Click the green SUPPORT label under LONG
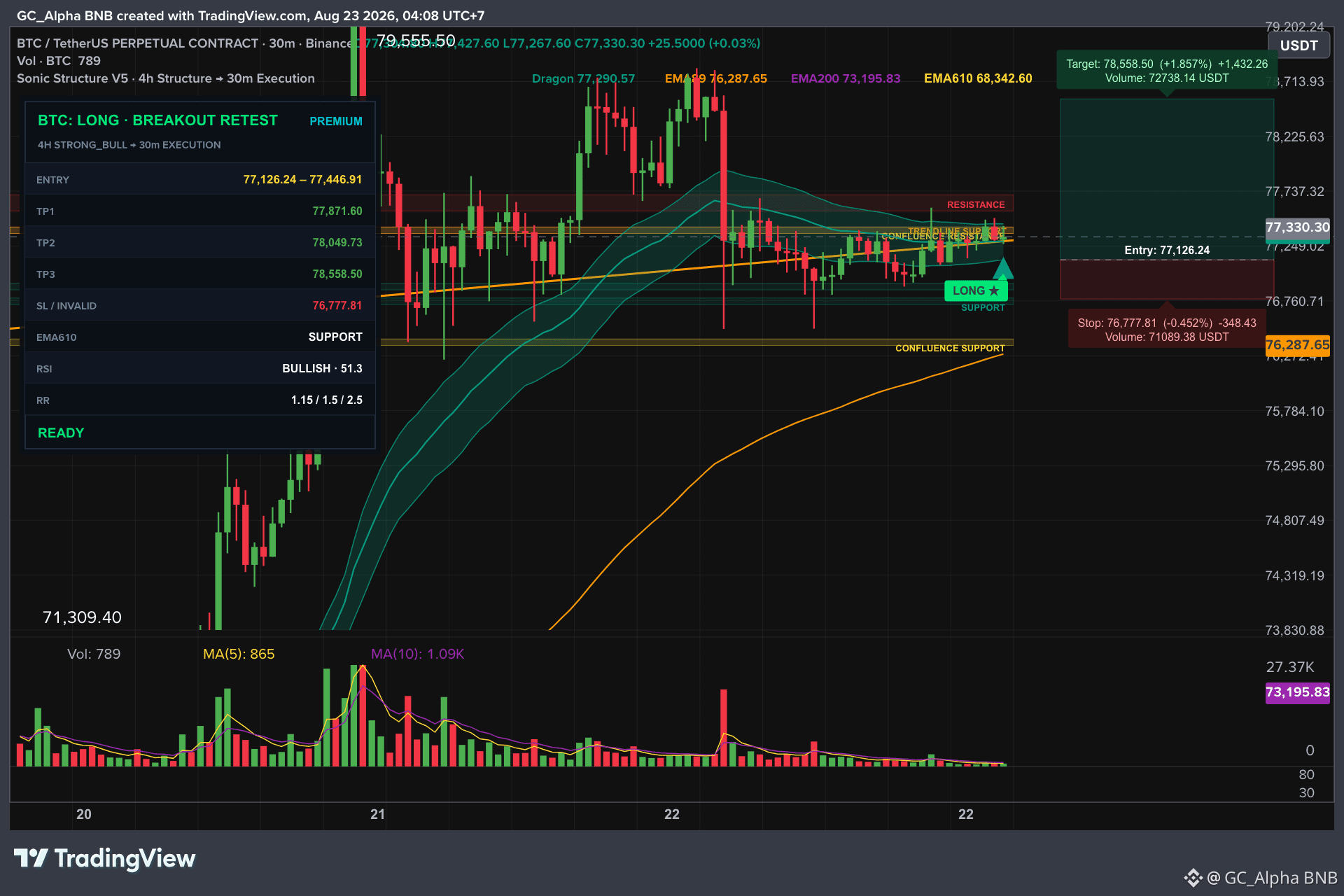Viewport: 1344px width, 896px height. click(x=983, y=308)
